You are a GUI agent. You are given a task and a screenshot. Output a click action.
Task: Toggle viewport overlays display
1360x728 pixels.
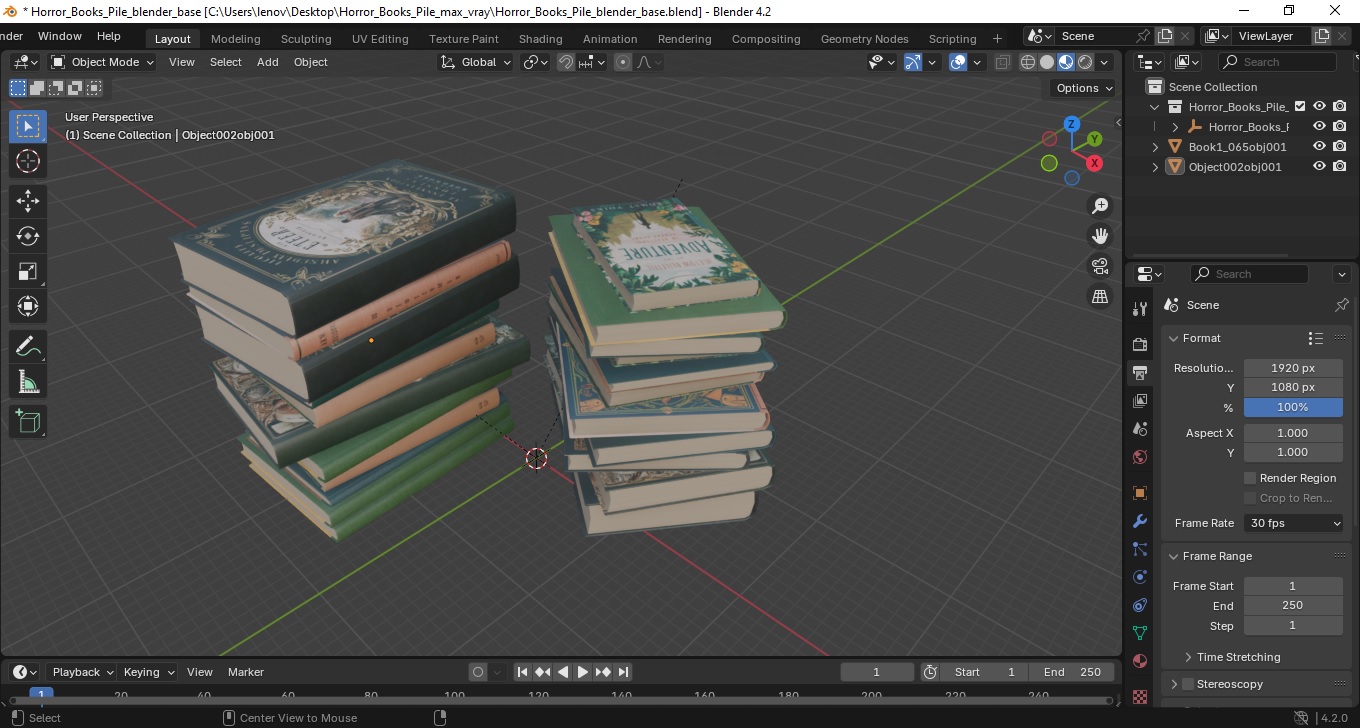point(958,62)
